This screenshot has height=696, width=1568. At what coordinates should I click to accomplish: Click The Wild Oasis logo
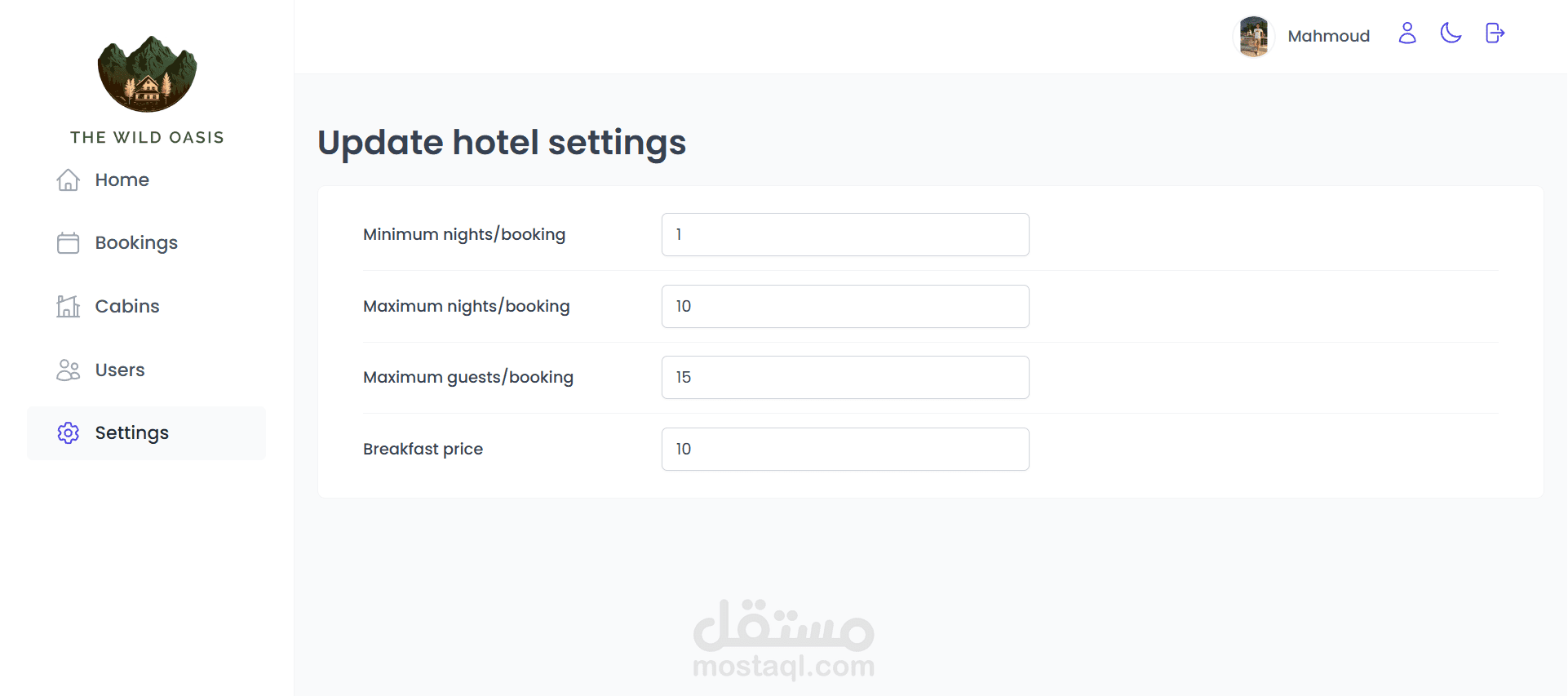point(147,74)
